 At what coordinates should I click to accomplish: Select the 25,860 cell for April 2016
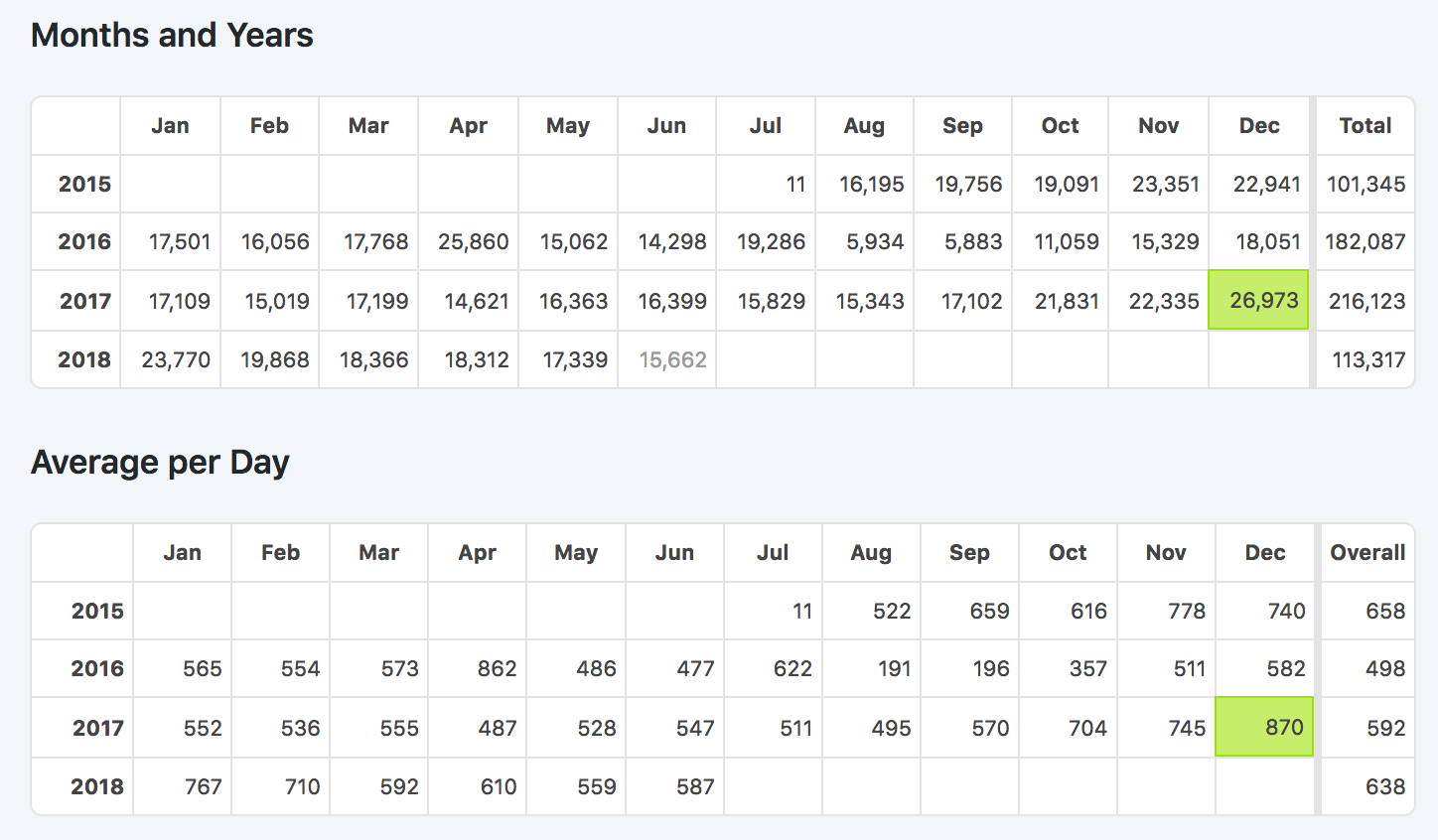473,241
